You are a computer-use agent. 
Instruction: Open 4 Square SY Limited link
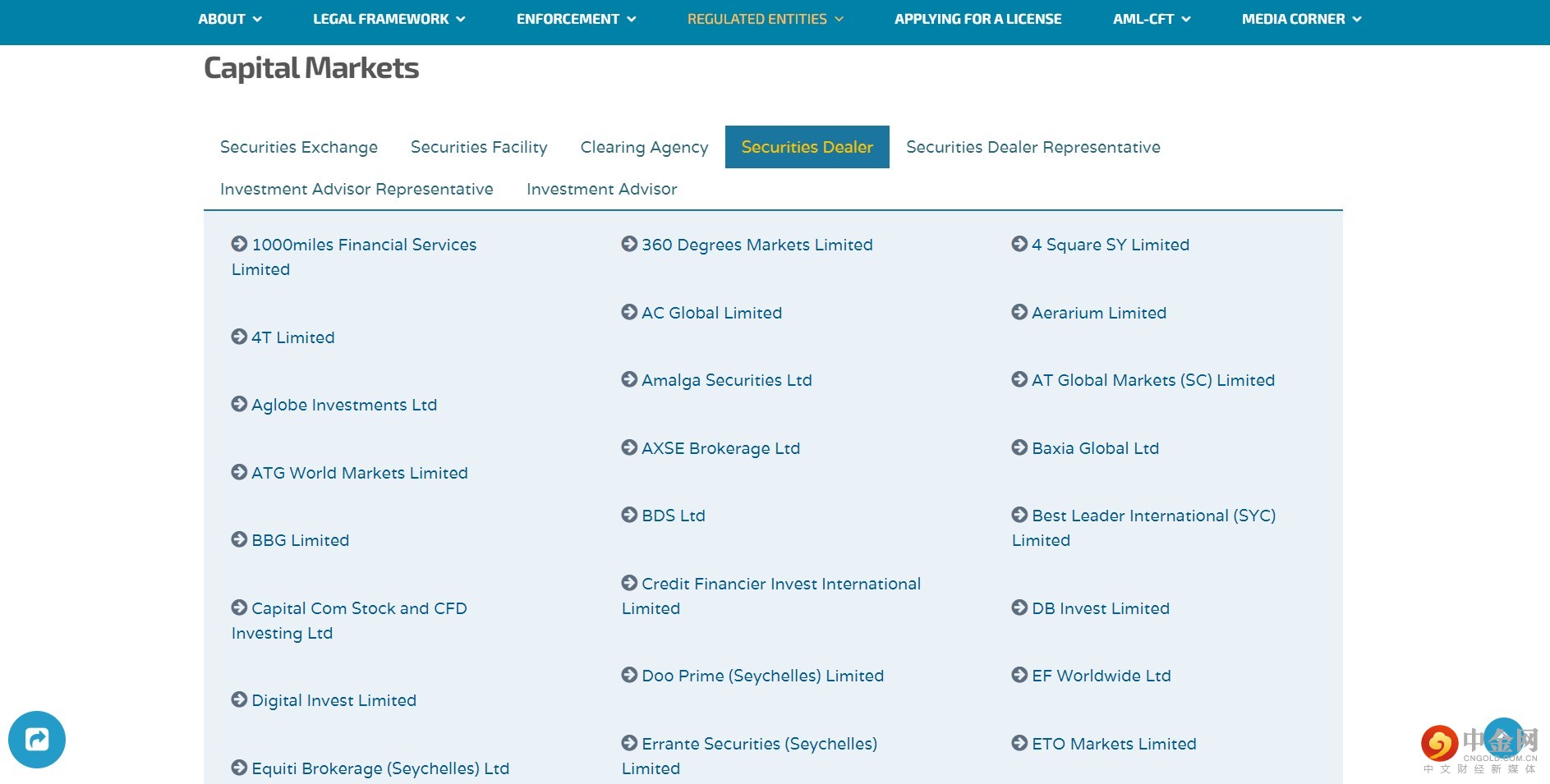tap(1111, 245)
